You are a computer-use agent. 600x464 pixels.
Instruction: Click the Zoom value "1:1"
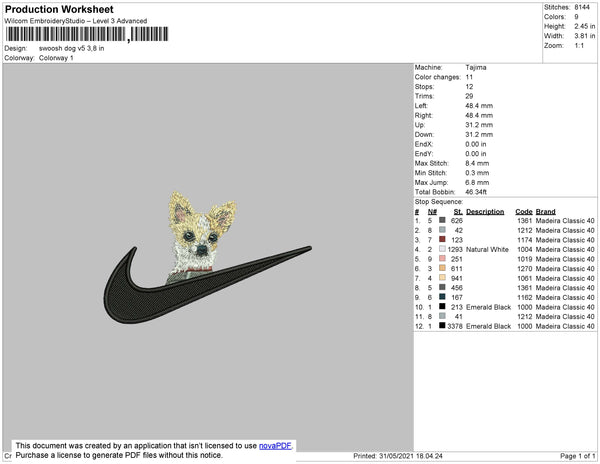pyautogui.click(x=579, y=46)
